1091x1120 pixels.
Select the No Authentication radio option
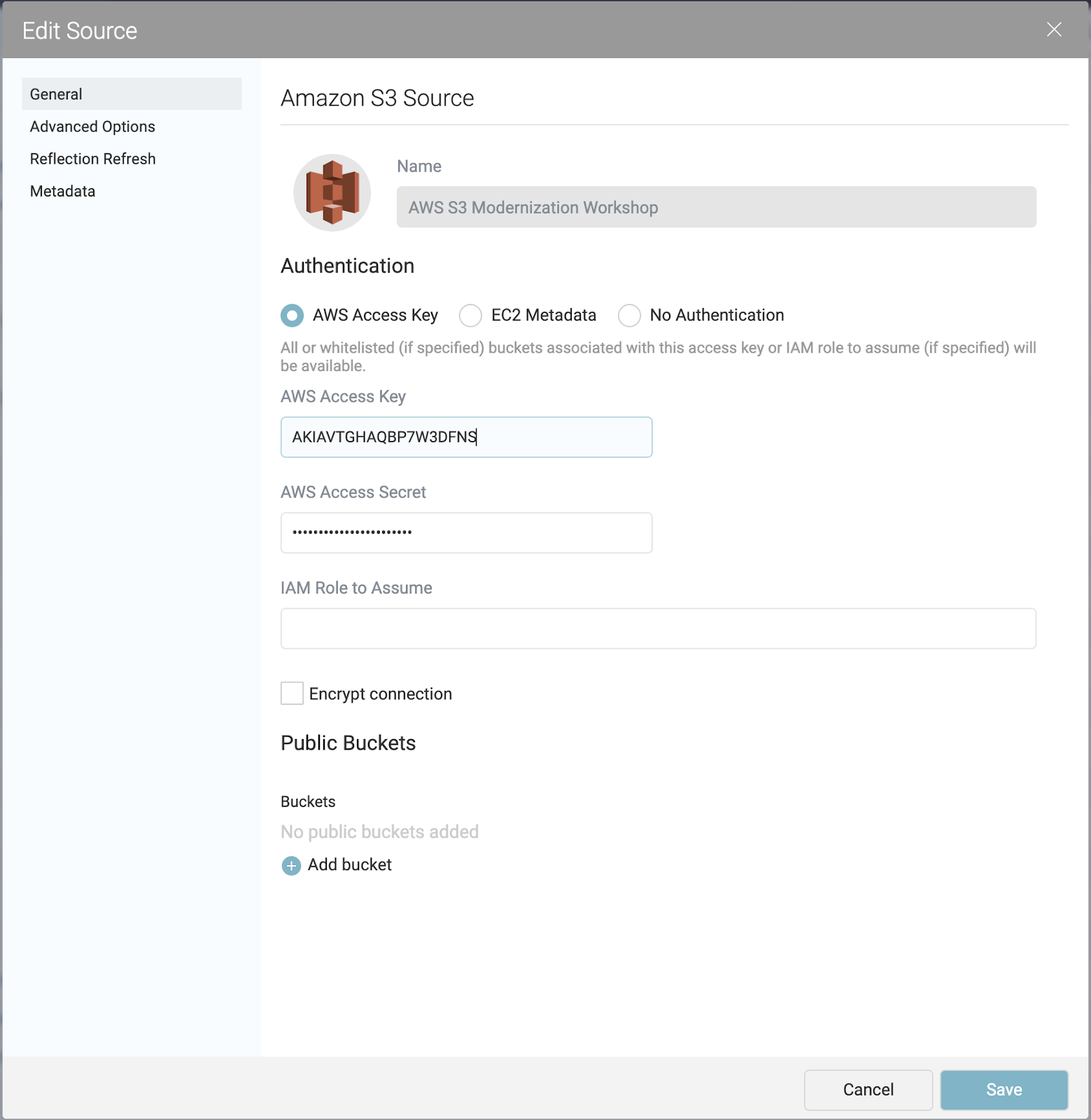tap(629, 316)
